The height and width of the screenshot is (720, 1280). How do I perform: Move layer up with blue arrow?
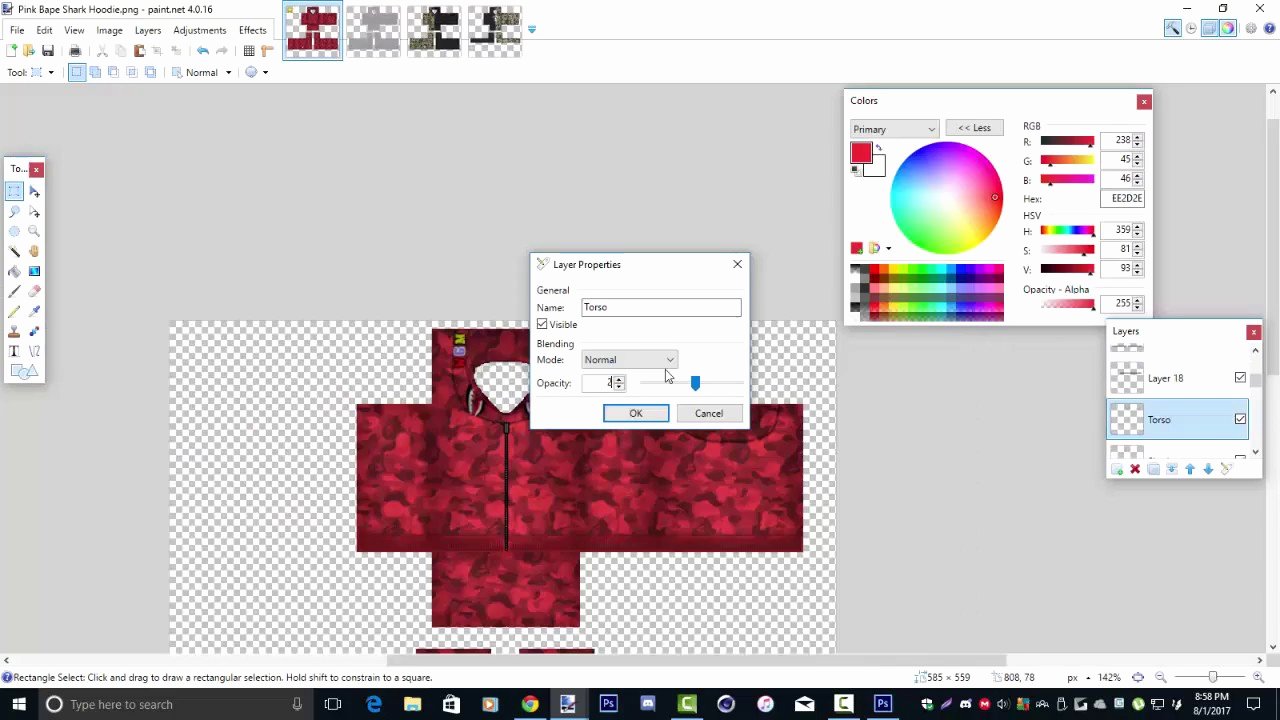coord(1190,469)
